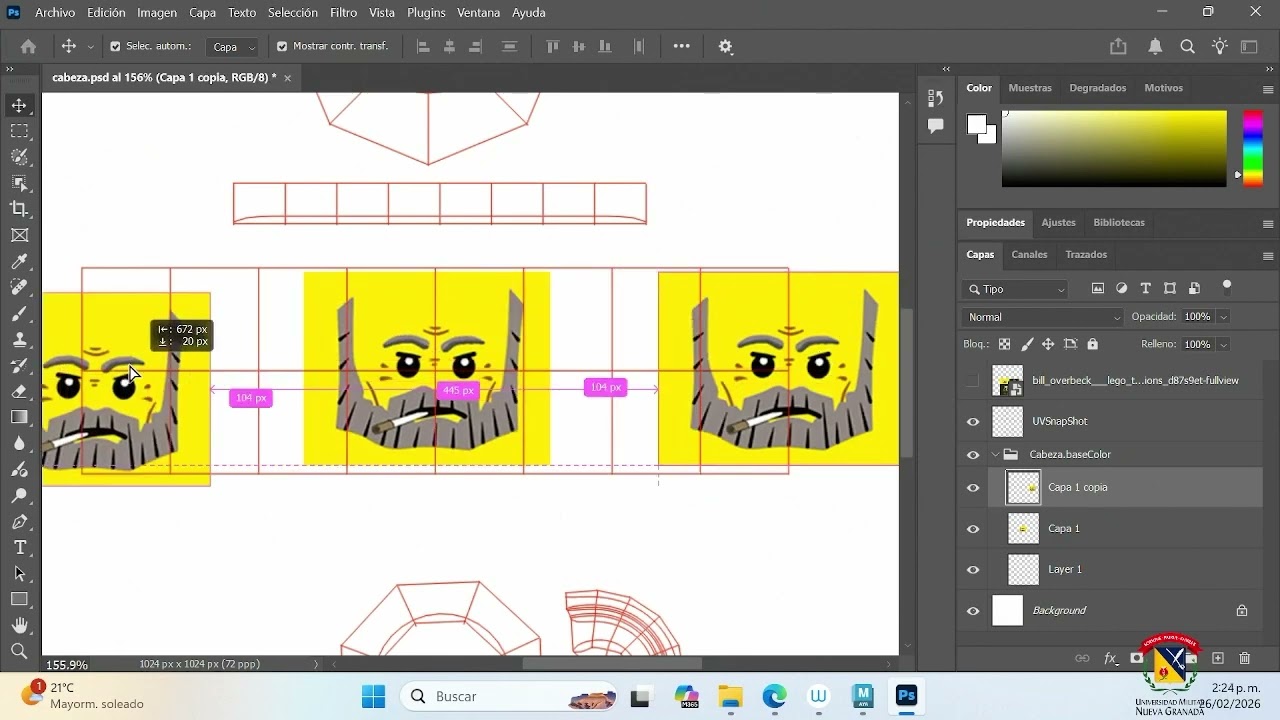
Task: Open Windows Start button
Action: click(373, 696)
